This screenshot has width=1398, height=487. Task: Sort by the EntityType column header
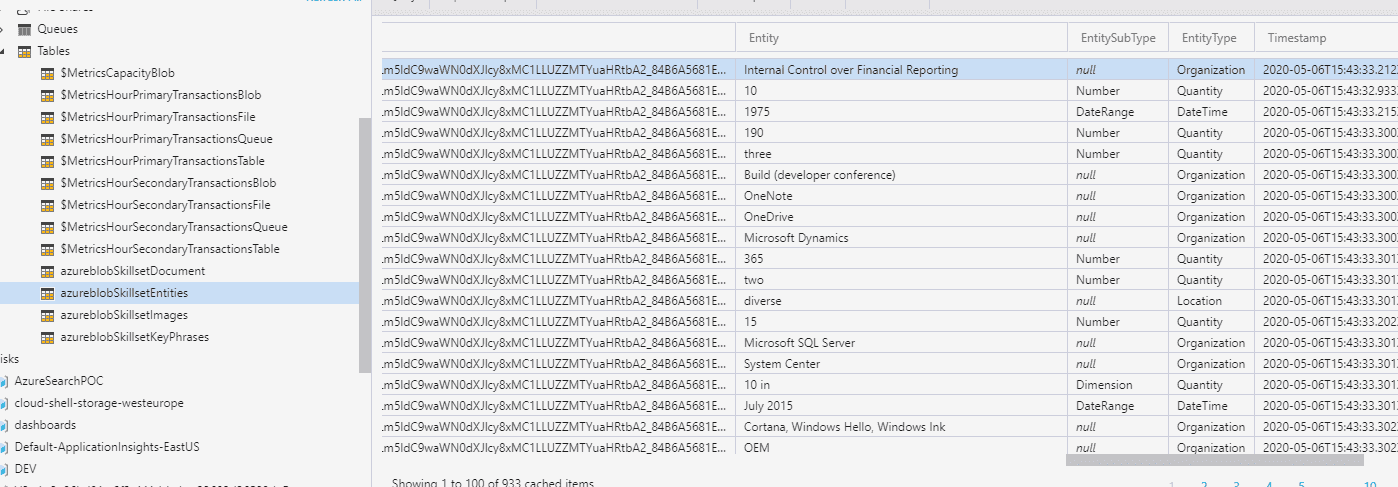tap(1209, 38)
